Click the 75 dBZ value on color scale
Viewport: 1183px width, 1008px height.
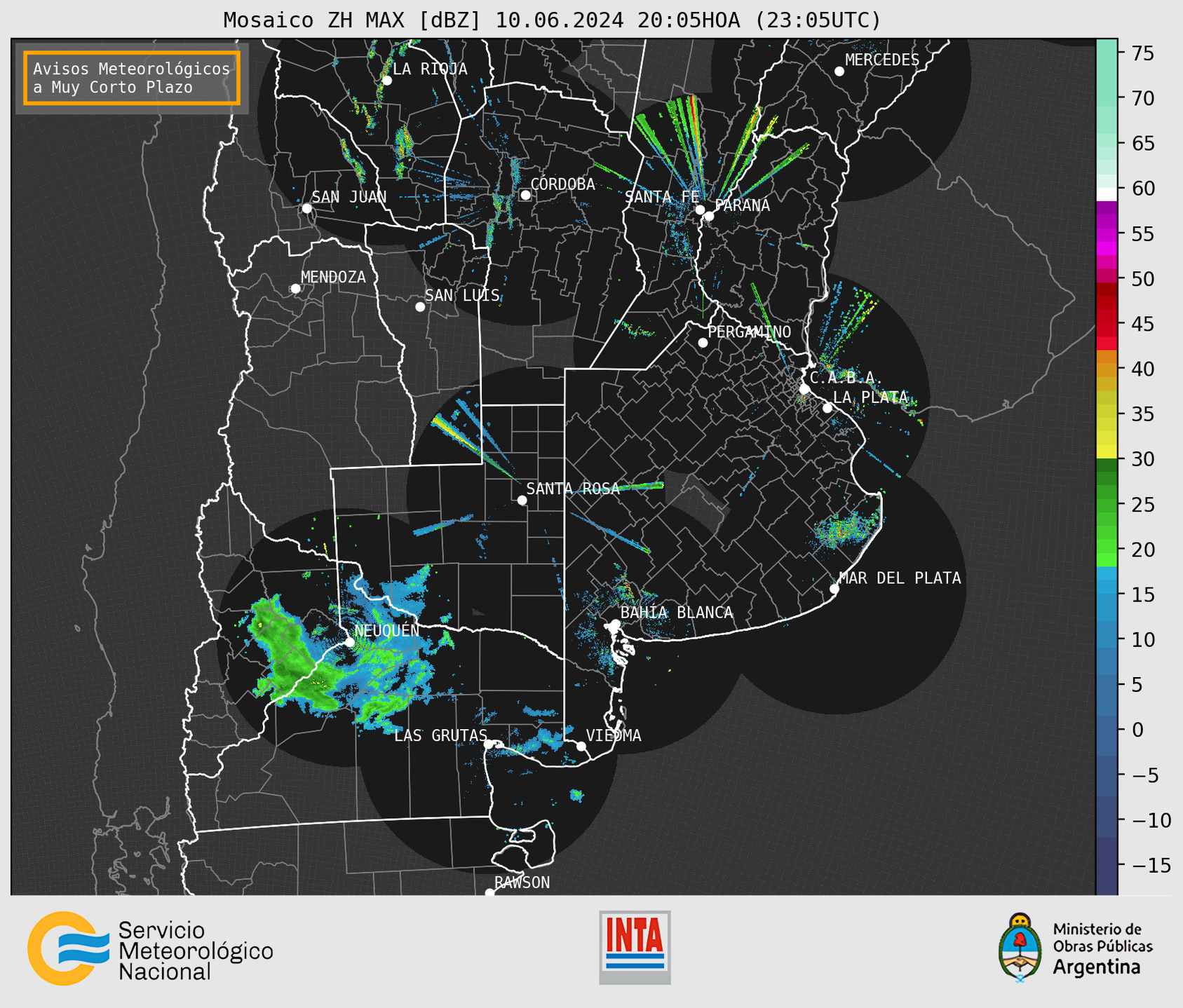click(1142, 53)
